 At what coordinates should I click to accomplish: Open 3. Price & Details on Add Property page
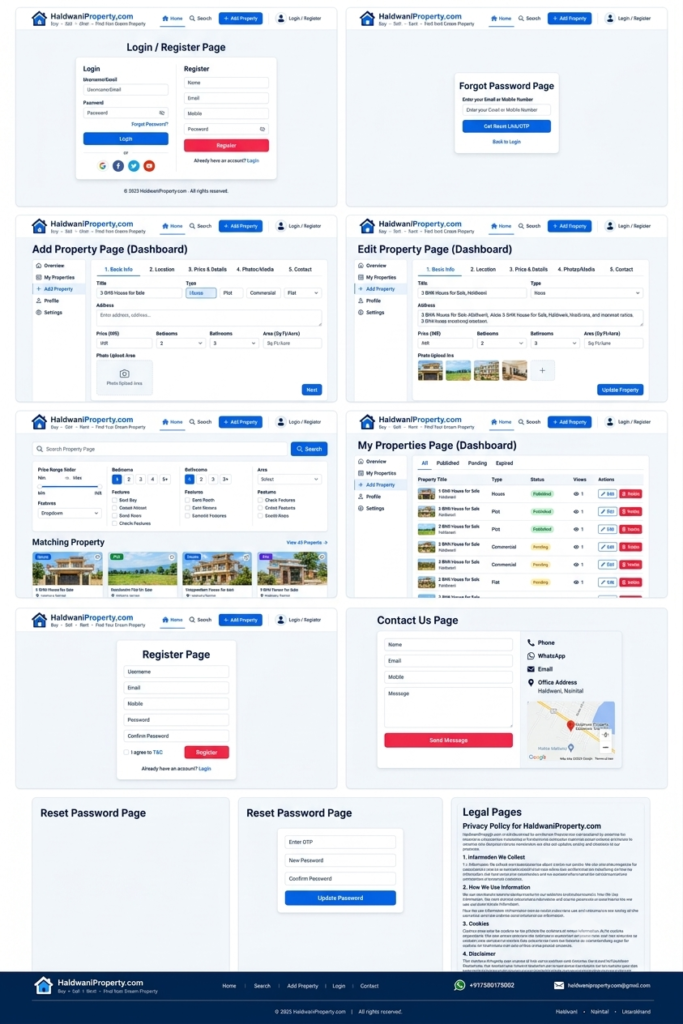click(207, 269)
